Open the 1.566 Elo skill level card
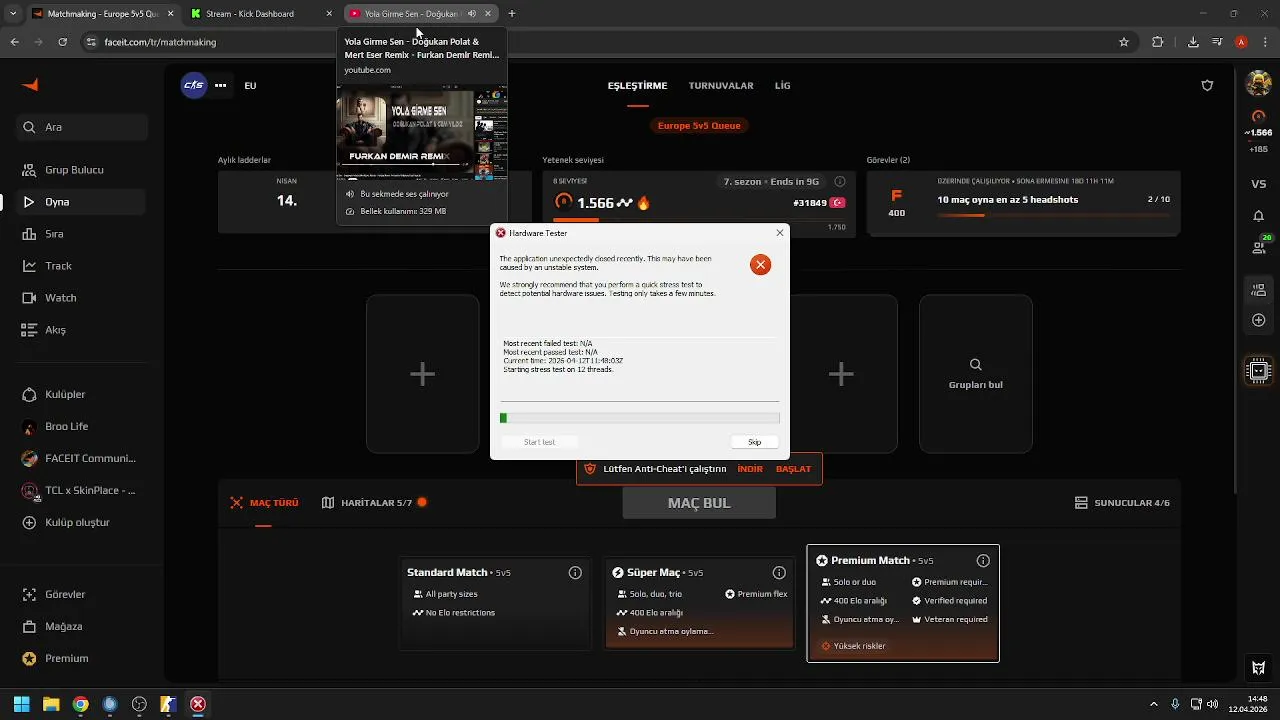The height and width of the screenshot is (720, 1280). [x=699, y=204]
